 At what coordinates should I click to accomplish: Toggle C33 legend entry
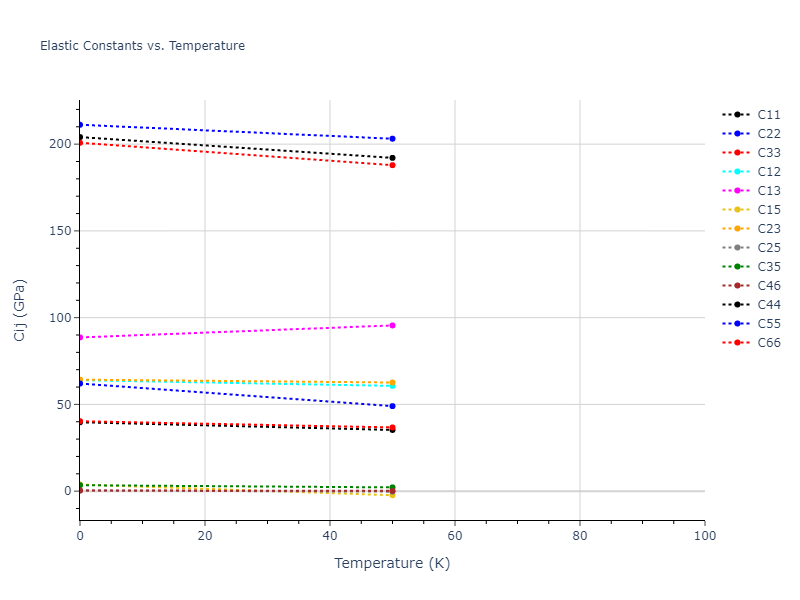768,153
